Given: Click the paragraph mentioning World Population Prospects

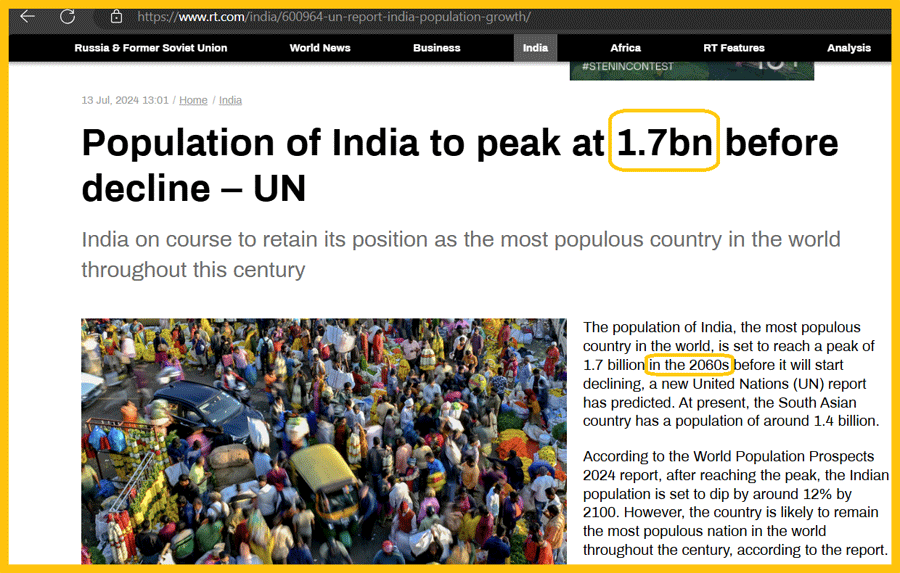Looking at the screenshot, I should pyautogui.click(x=735, y=503).
